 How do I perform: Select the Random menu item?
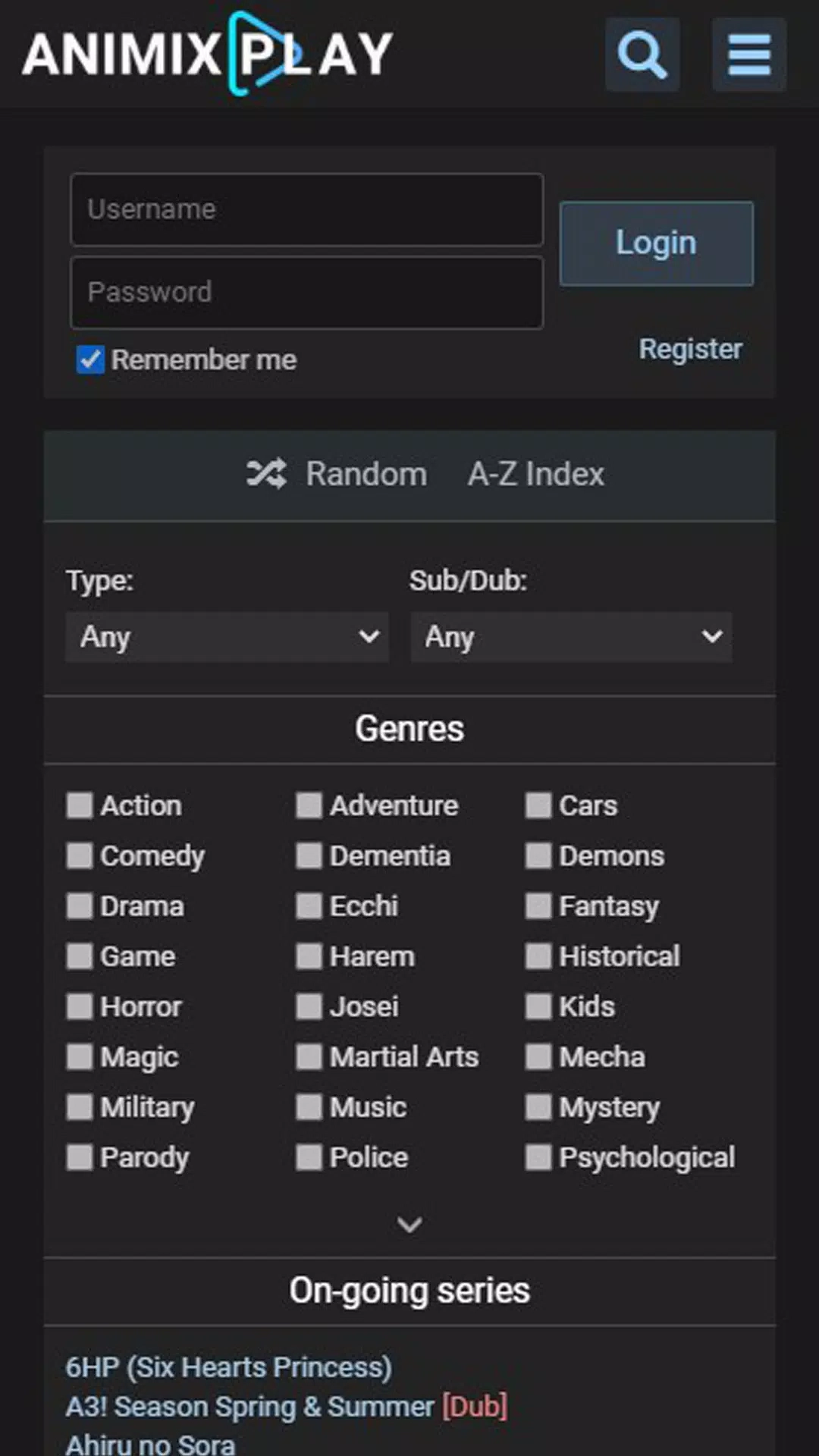click(366, 474)
